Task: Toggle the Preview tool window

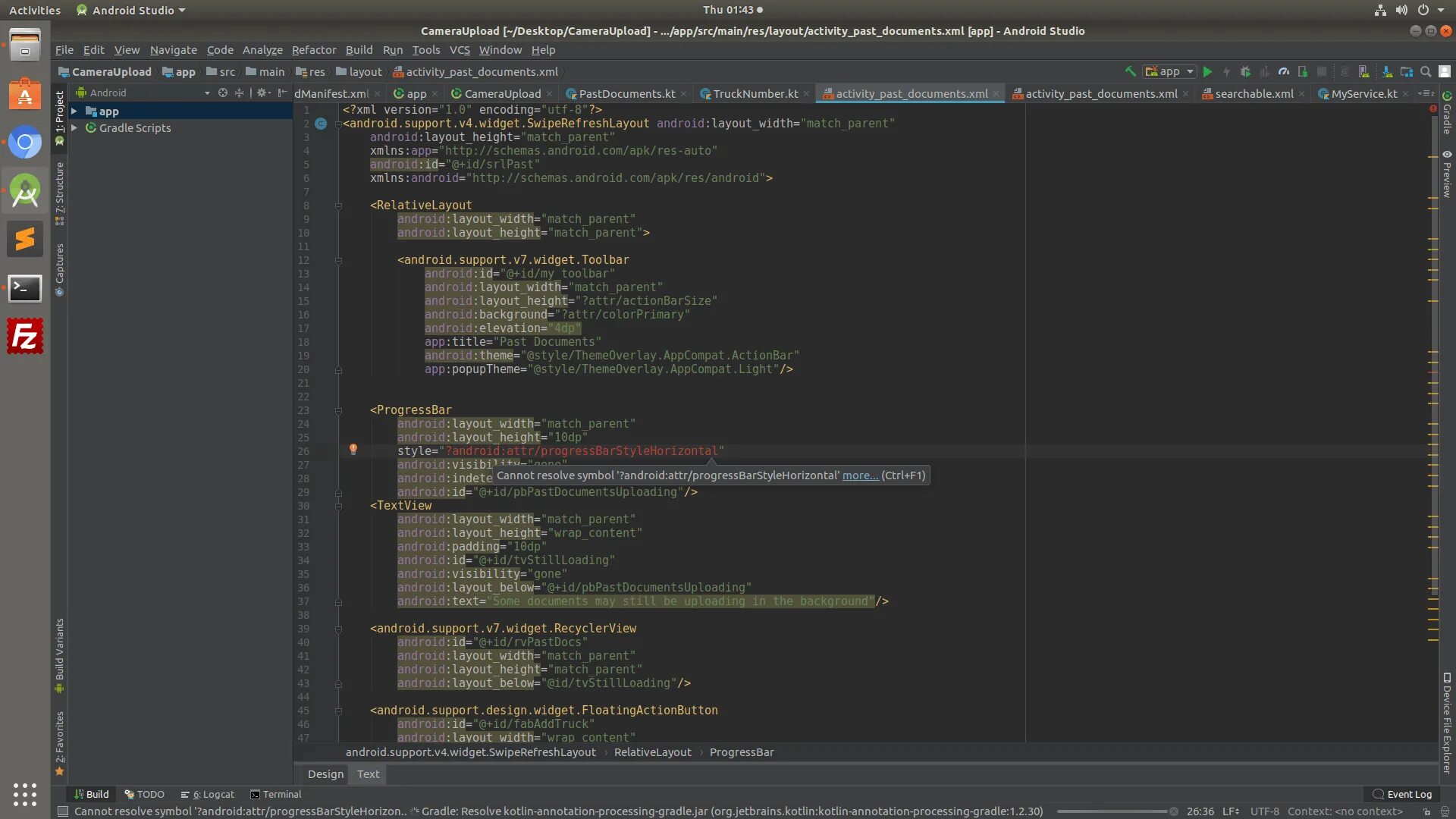Action: tap(1447, 174)
